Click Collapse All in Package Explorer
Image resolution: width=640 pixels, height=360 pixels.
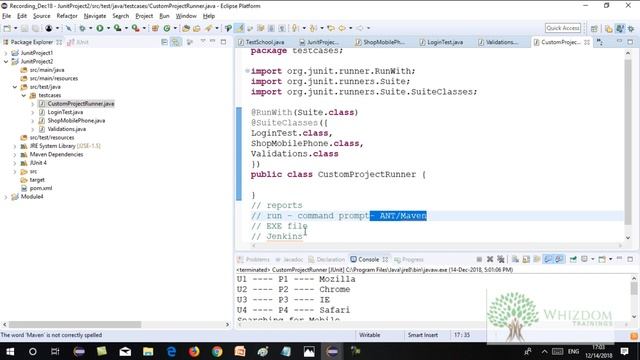164,42
